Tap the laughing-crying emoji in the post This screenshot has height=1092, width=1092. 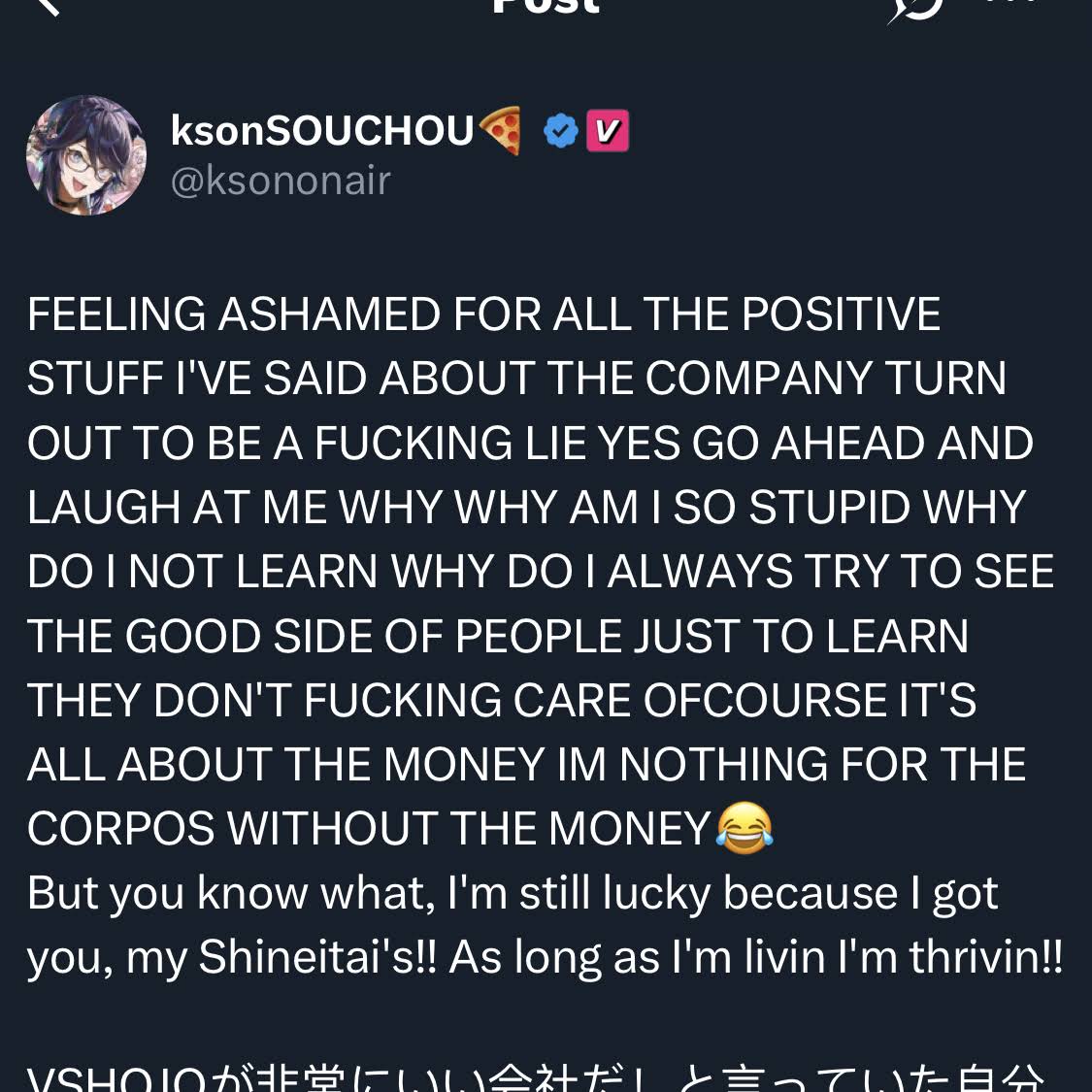pos(745,828)
